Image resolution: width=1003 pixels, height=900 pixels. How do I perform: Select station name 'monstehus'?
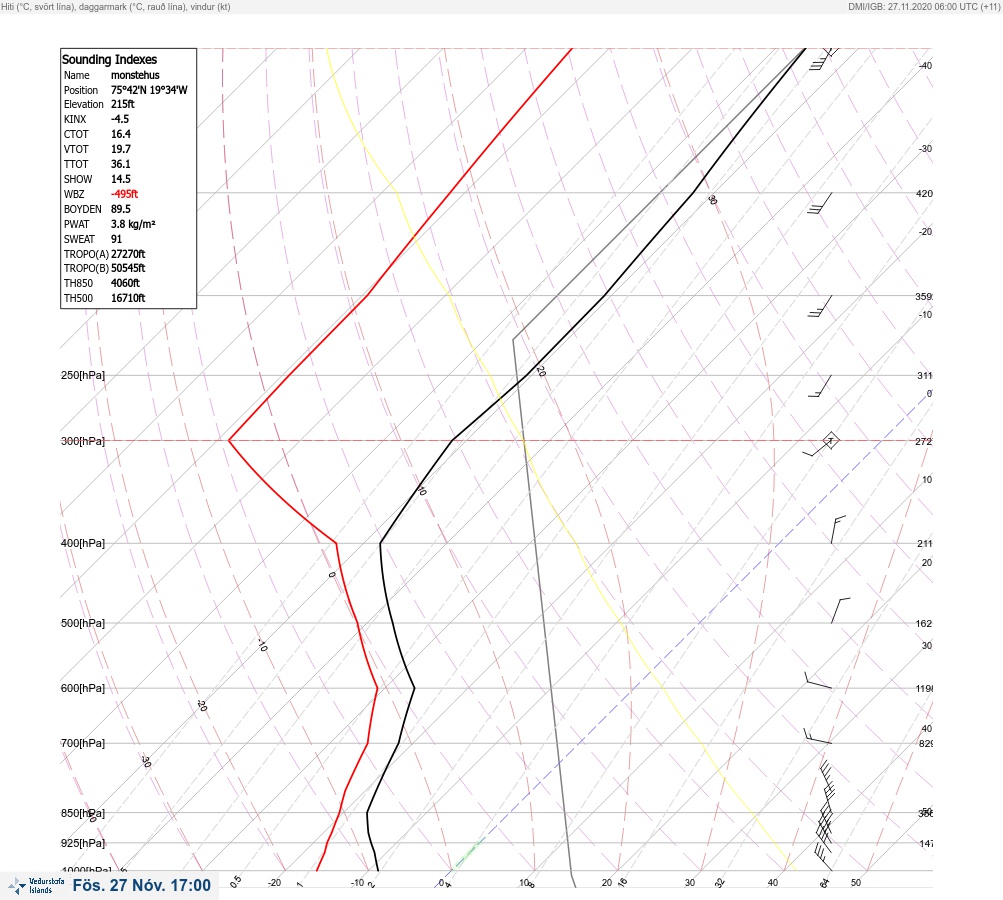135,75
